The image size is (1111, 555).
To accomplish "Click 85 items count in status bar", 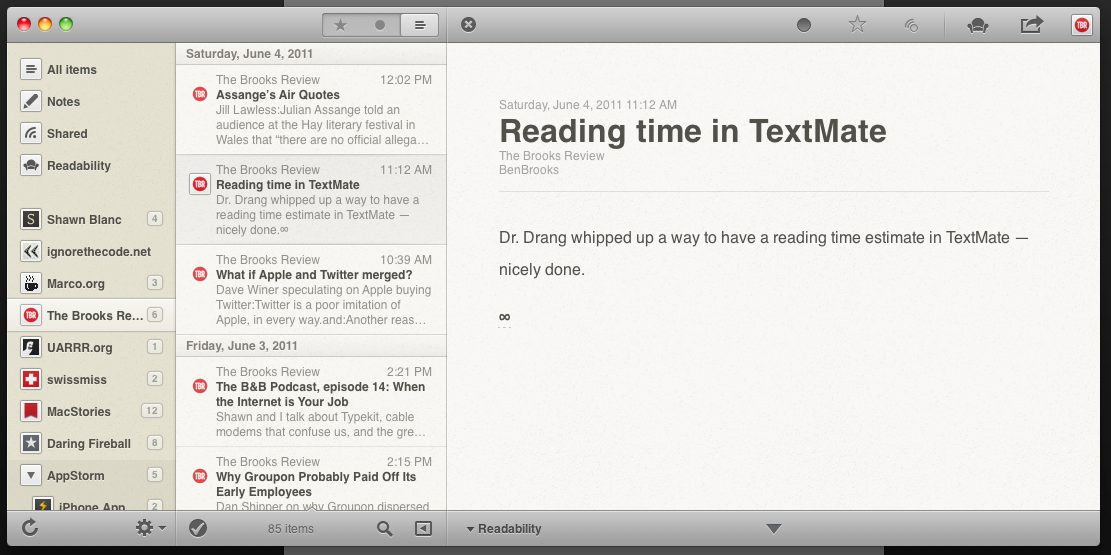I will (291, 529).
